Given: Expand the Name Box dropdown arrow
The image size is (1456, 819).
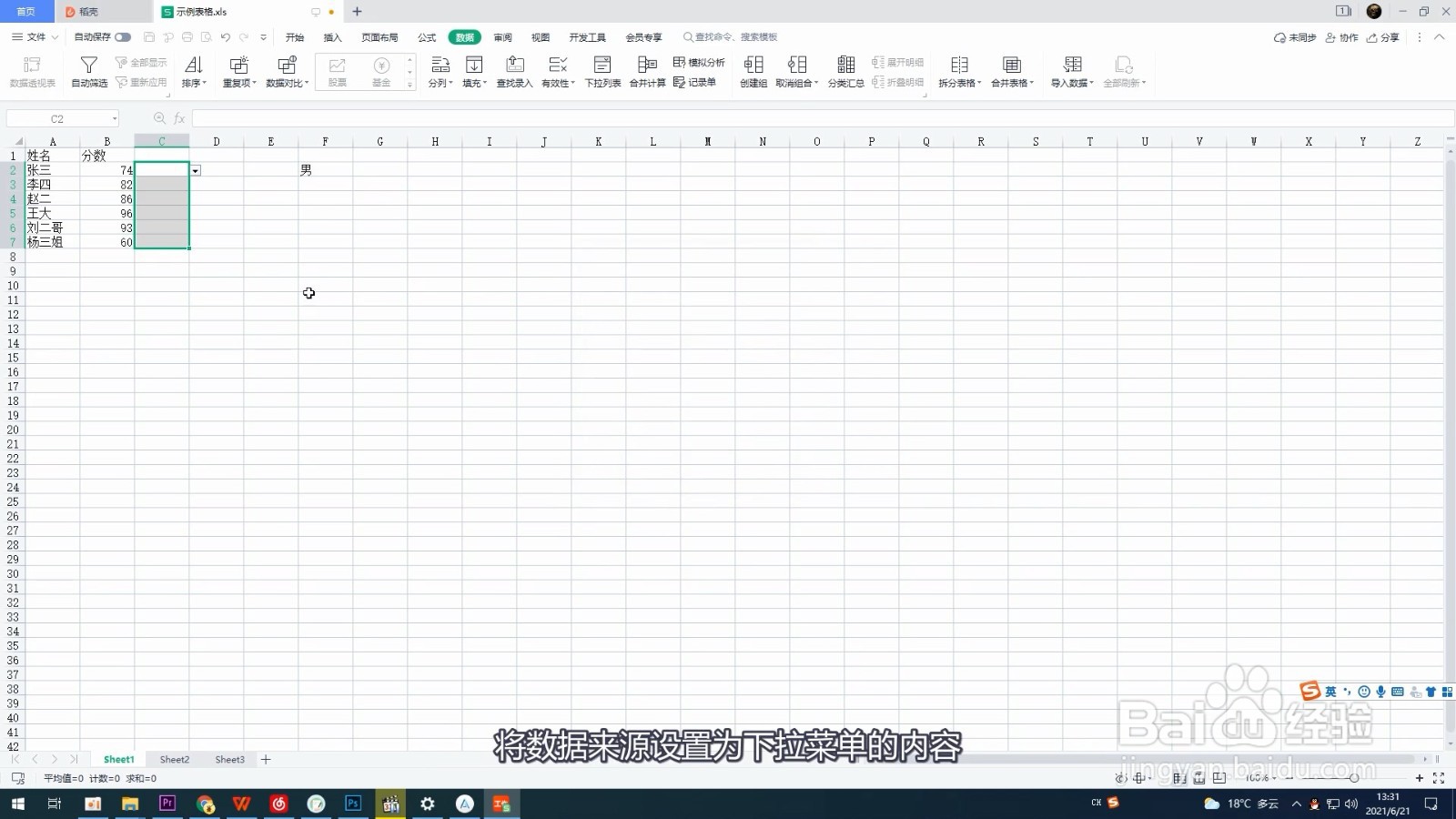Looking at the screenshot, I should [115, 119].
